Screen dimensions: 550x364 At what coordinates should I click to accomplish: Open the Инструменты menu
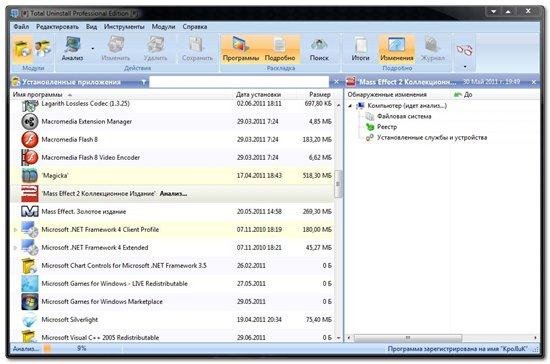tap(124, 27)
